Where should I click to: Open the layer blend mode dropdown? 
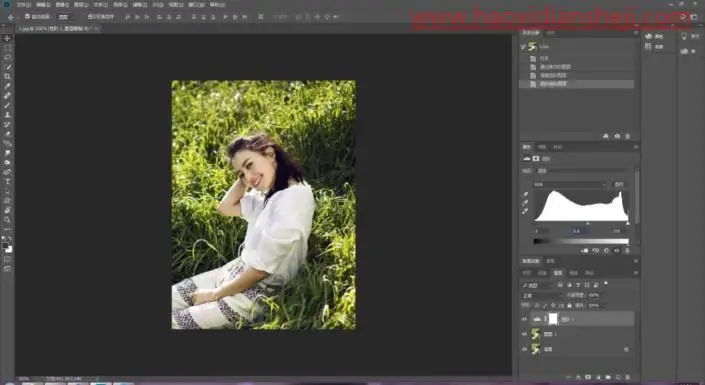(x=542, y=295)
